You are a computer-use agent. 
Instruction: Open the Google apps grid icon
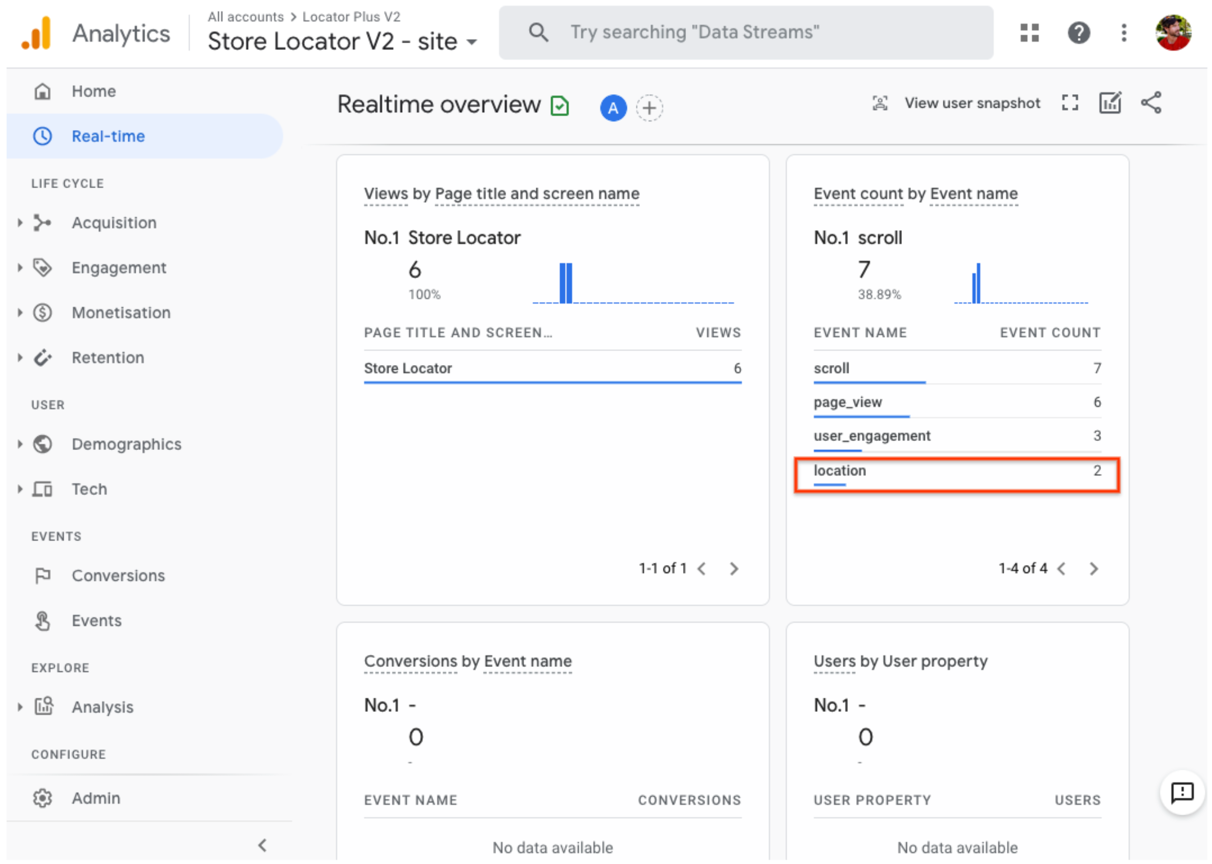tap(1030, 33)
